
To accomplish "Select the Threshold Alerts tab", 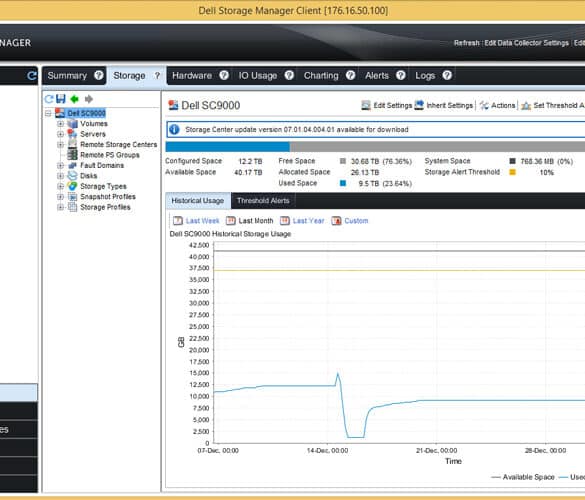I will click(x=263, y=201).
